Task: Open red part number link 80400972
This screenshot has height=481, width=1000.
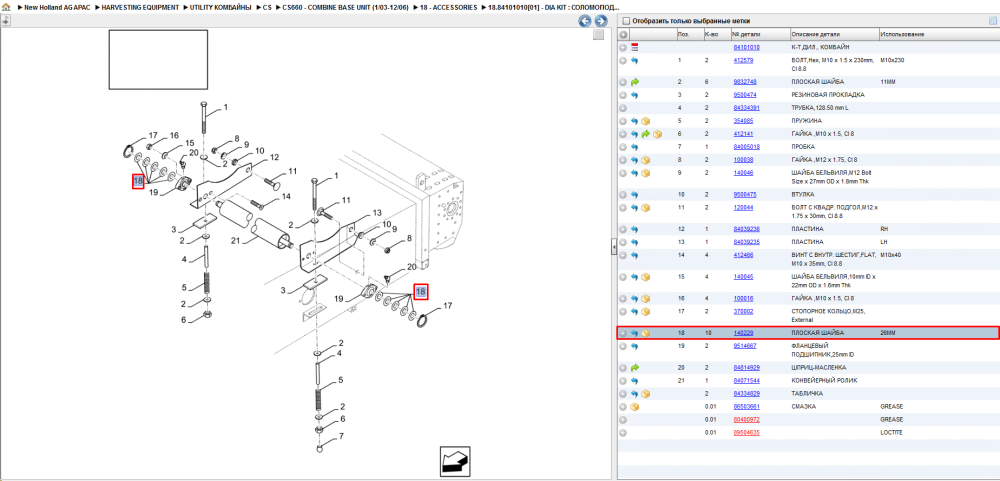Action: tap(746, 419)
